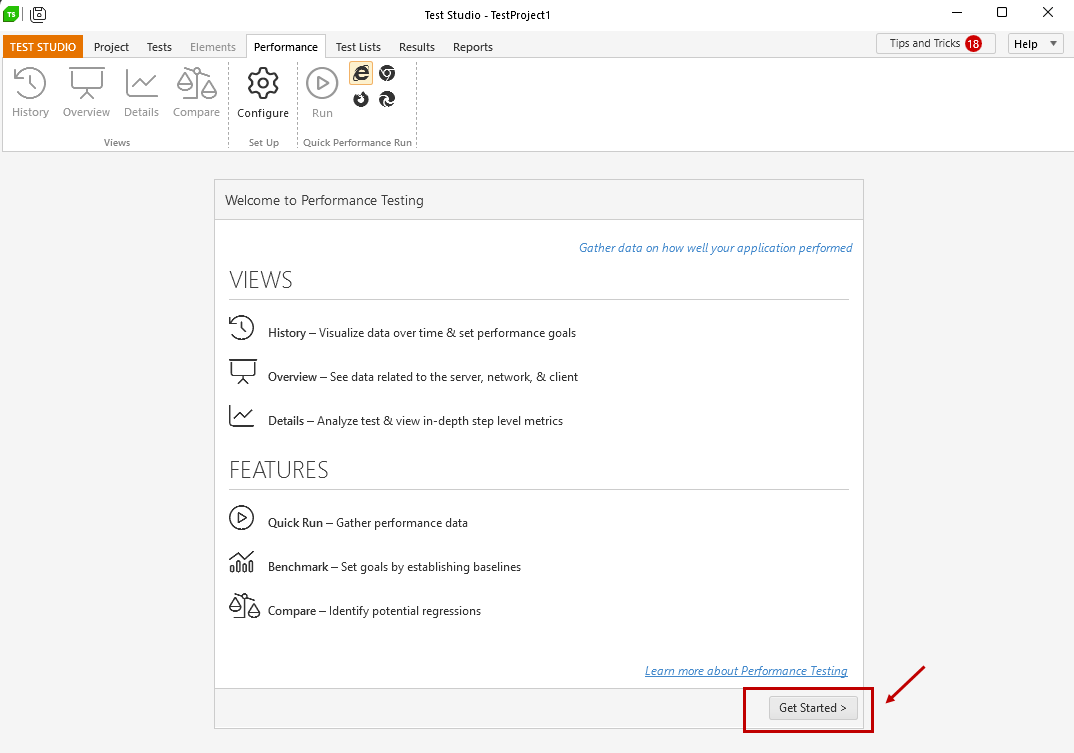Click the FEATURES section heading
Screen dimensions: 1074x753
coord(279,470)
